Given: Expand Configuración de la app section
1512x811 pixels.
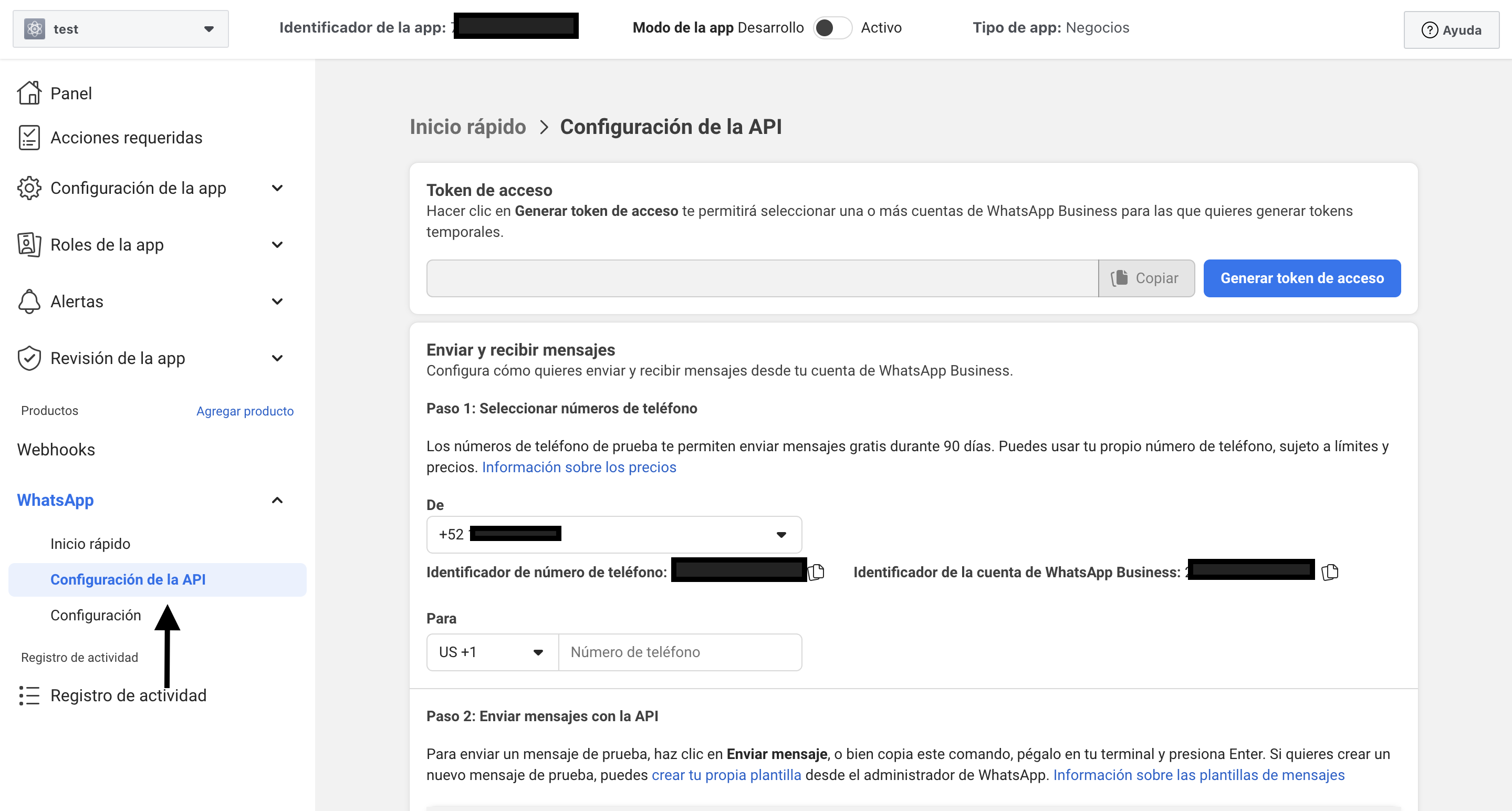Looking at the screenshot, I should coord(277,188).
